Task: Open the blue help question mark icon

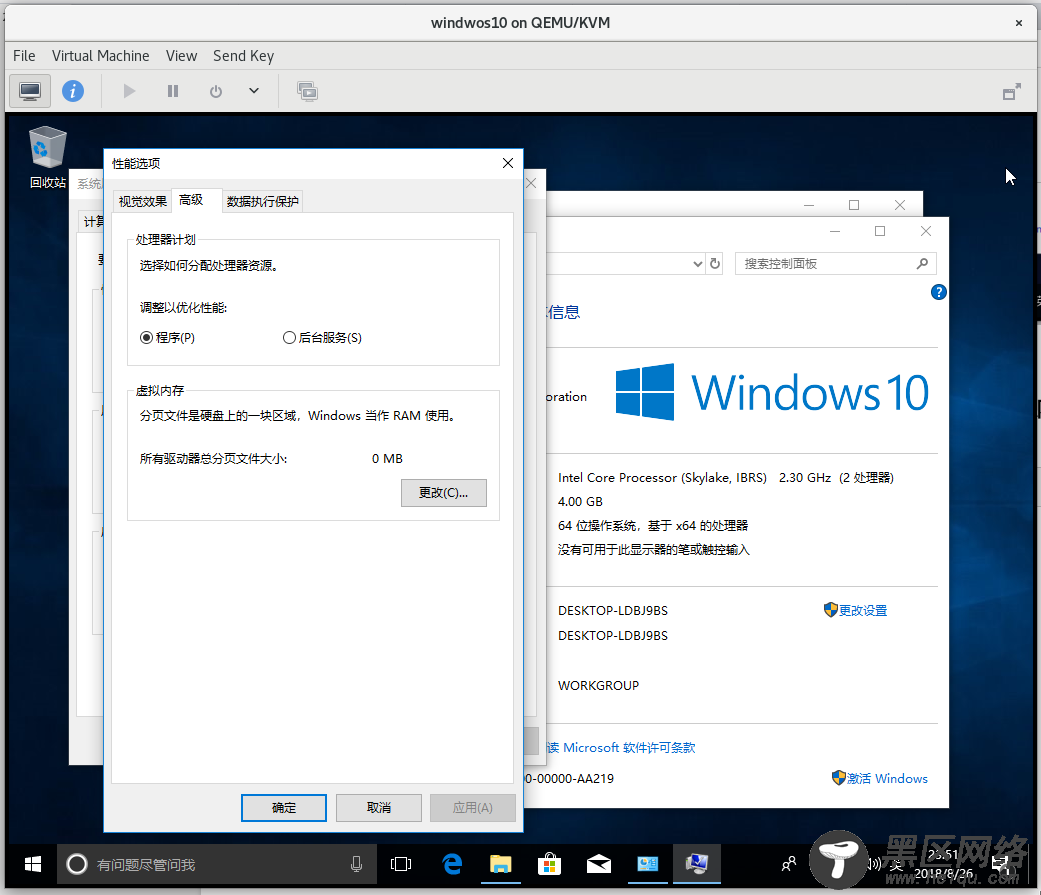Action: 938,292
